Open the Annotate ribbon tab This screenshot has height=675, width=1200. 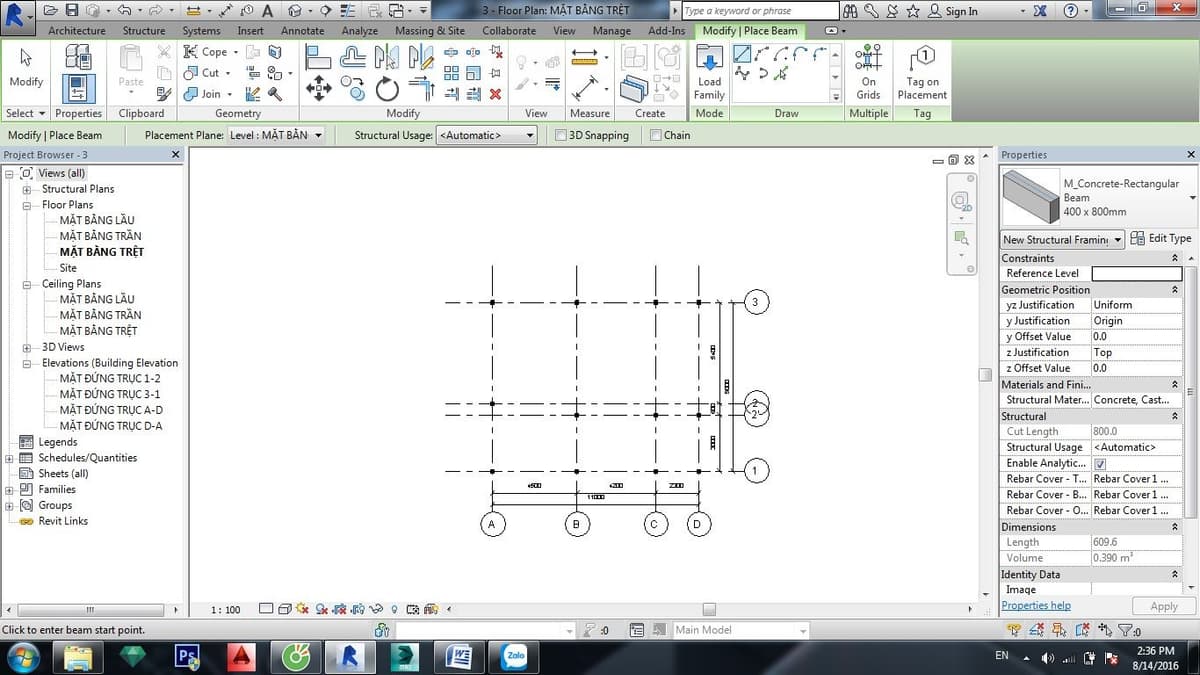coord(302,31)
